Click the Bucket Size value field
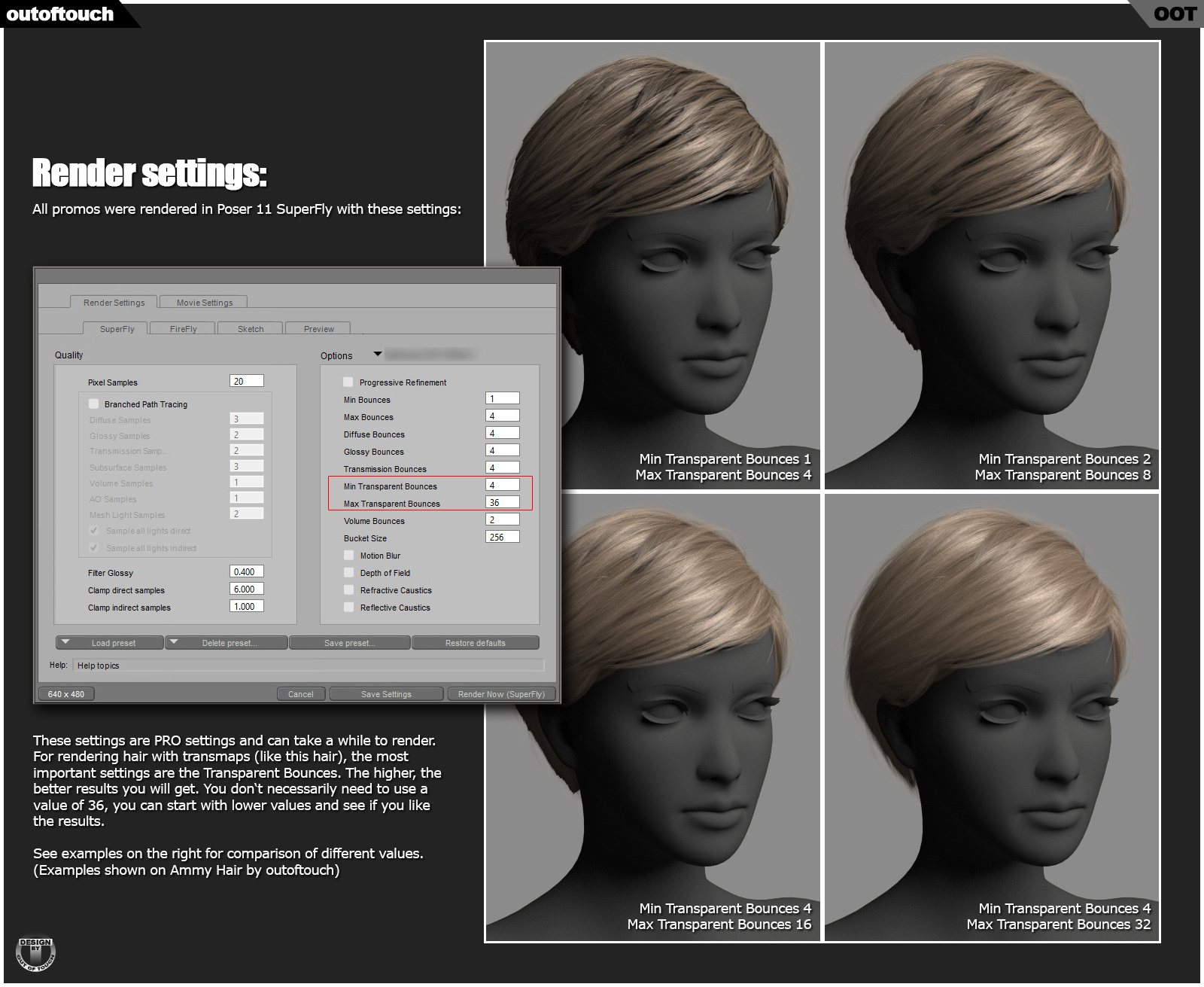This screenshot has height=987, width=1204. 503,537
